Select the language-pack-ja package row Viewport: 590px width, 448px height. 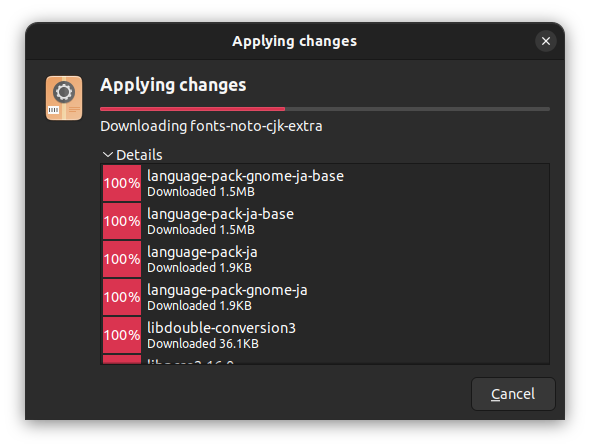click(x=326, y=259)
